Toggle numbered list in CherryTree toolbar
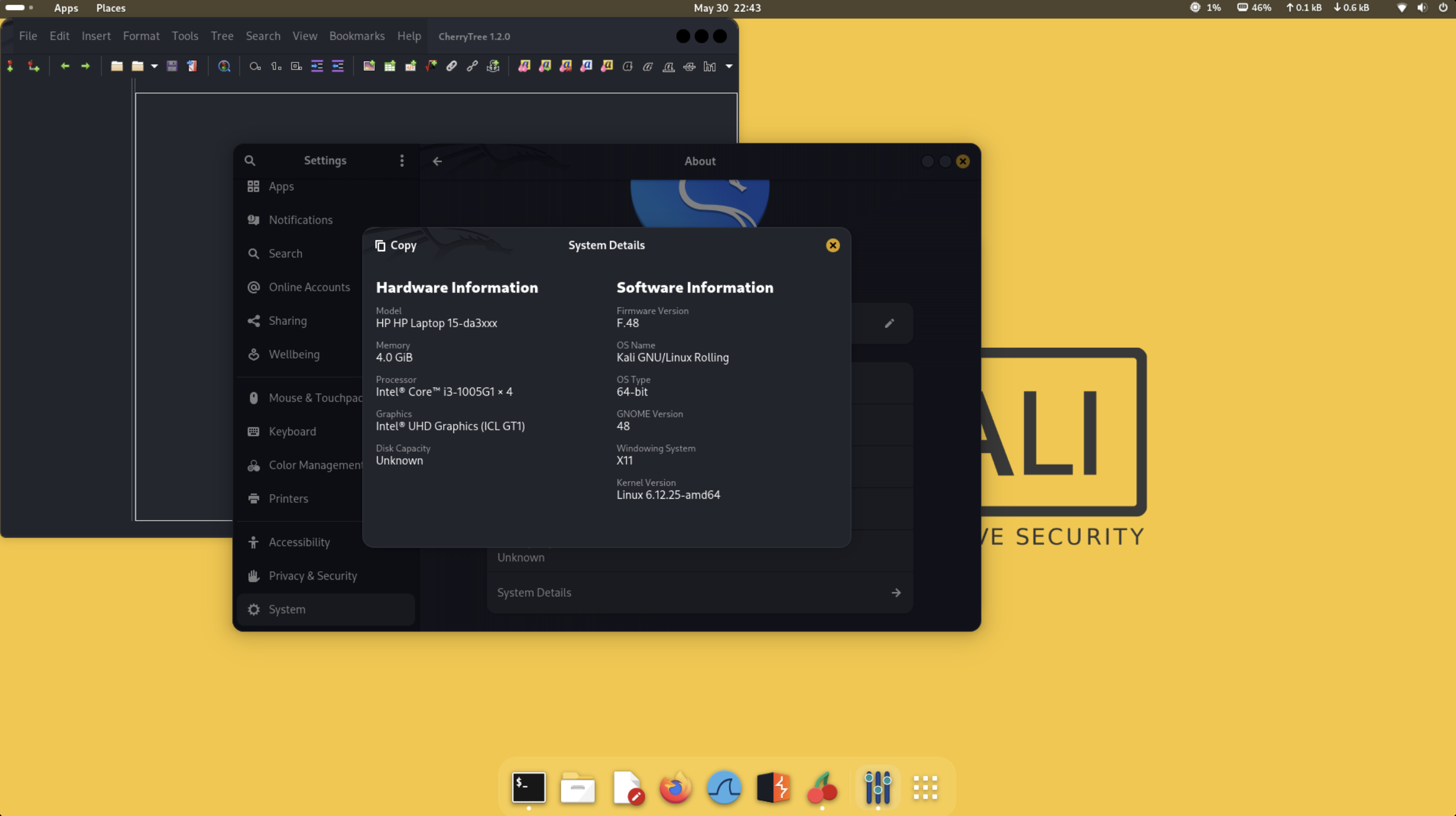 [x=276, y=66]
